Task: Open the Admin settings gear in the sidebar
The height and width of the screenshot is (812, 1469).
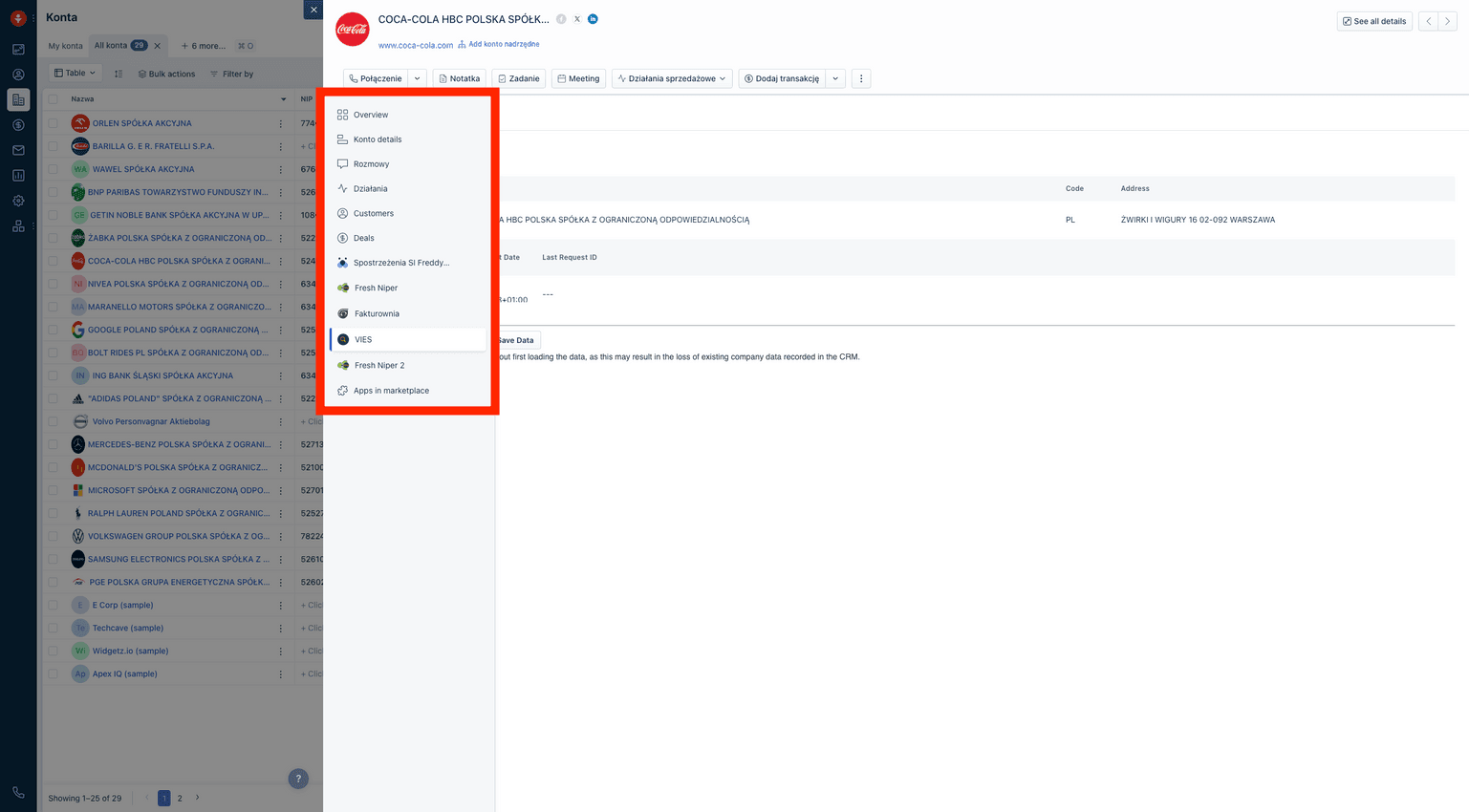Action: coord(18,201)
